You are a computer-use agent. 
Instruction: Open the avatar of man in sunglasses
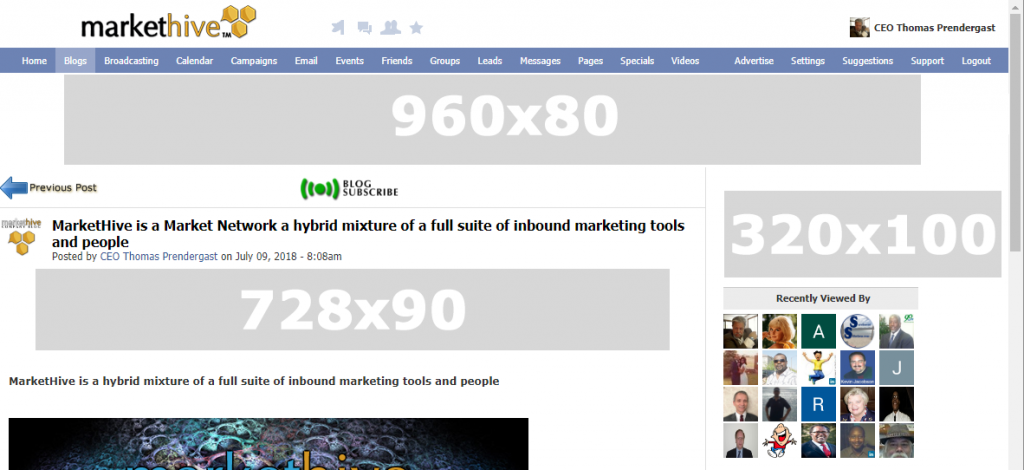pos(779,368)
